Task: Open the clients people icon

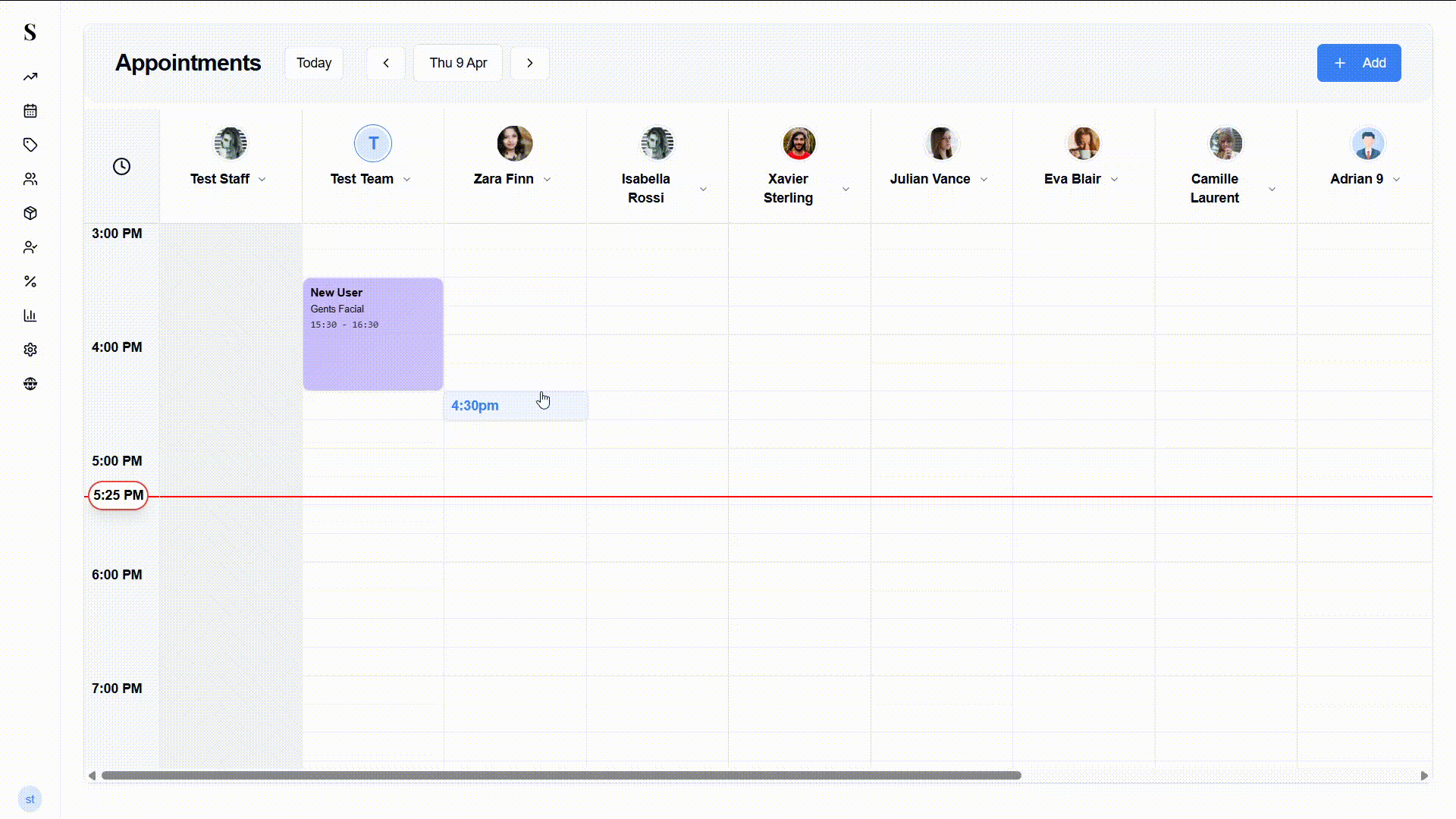Action: coord(30,179)
